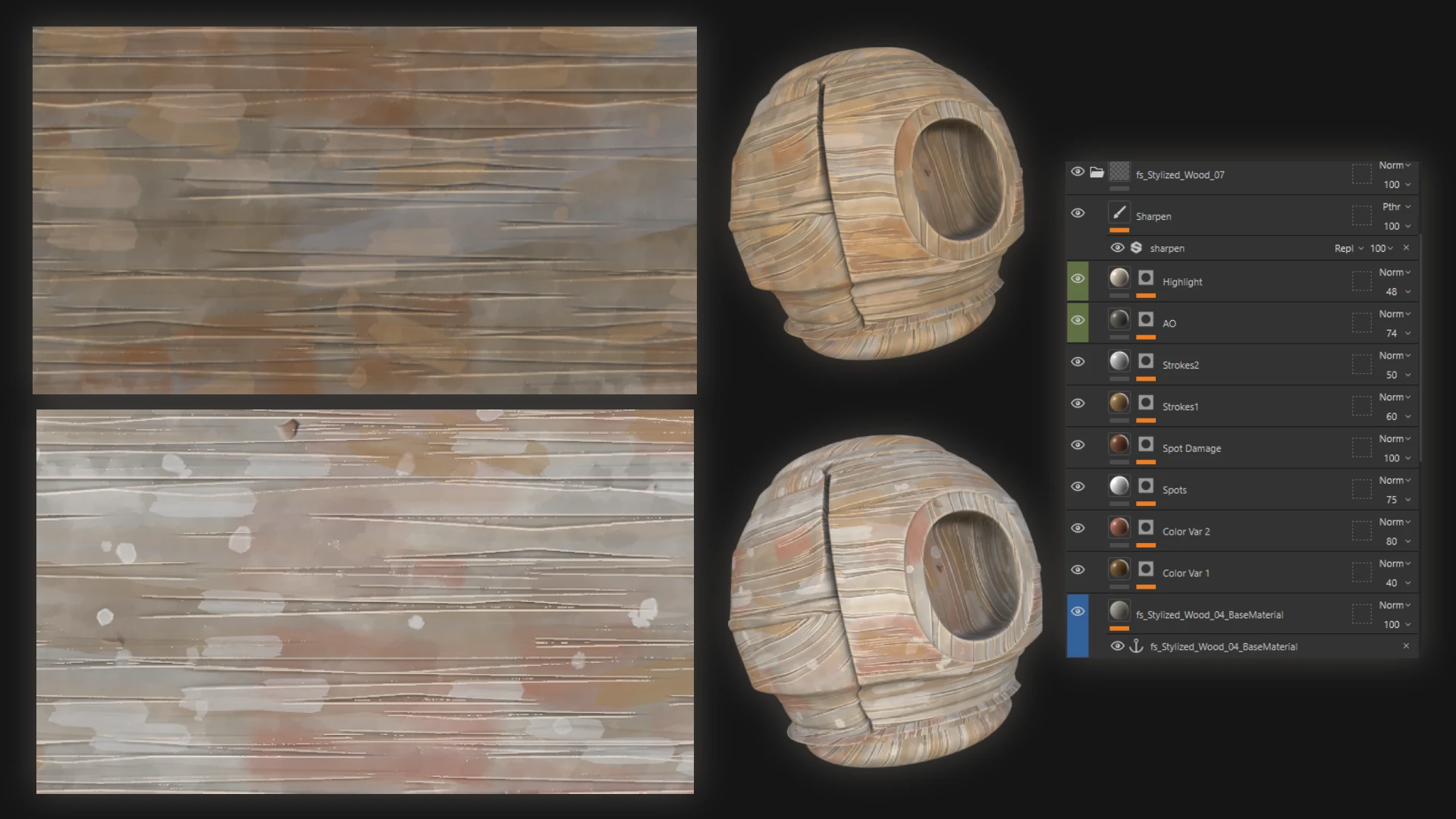This screenshot has width=1456, height=819.
Task: Click the folder icon of fs_Stylized_Wood_07
Action: pos(1097,172)
